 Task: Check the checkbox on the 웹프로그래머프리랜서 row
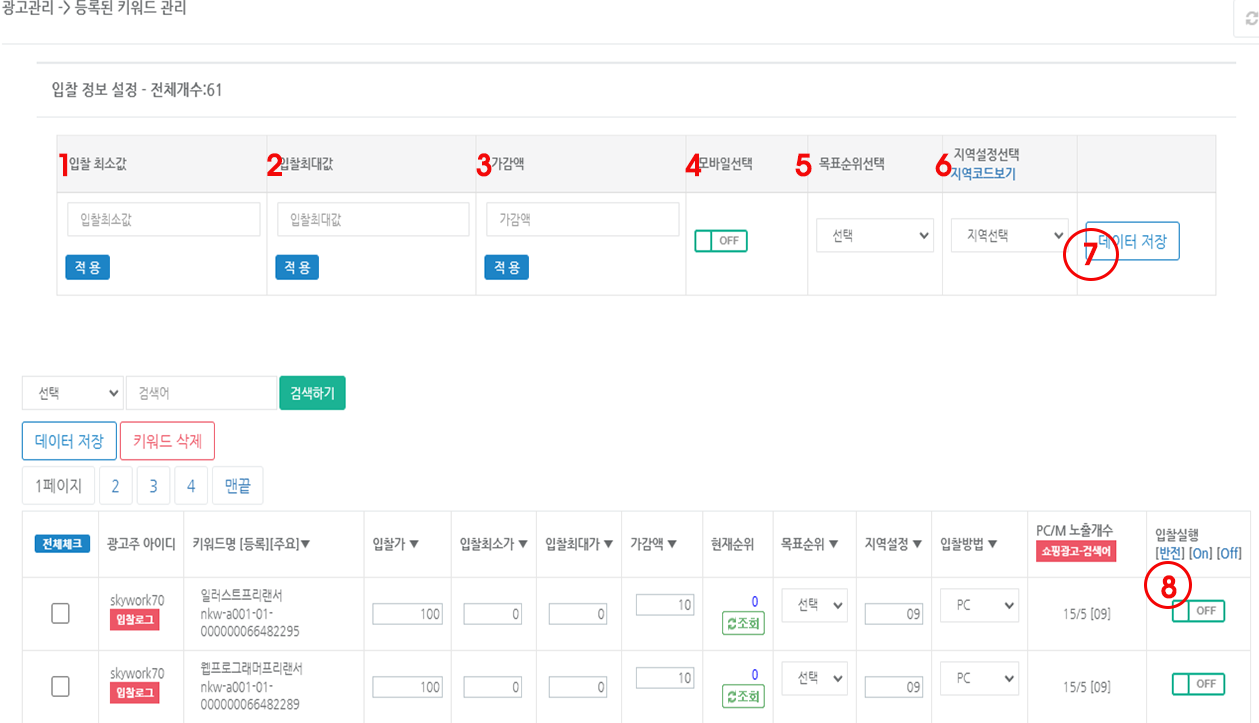pos(59,686)
